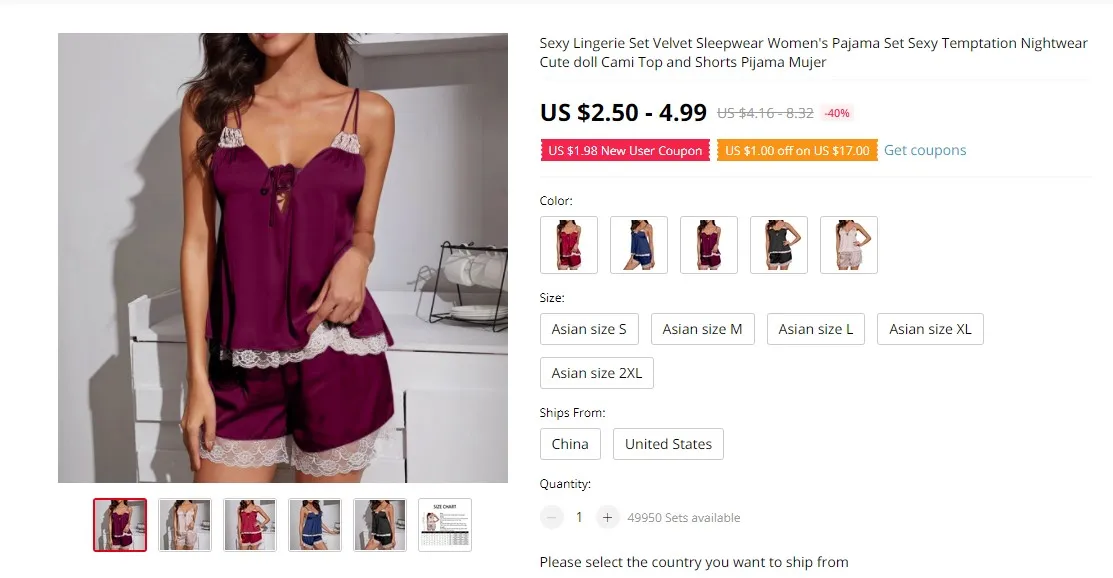This screenshot has height=578, width=1113.
Task: Click the US $1.00 off on US $17.00 badge
Action: click(x=797, y=151)
